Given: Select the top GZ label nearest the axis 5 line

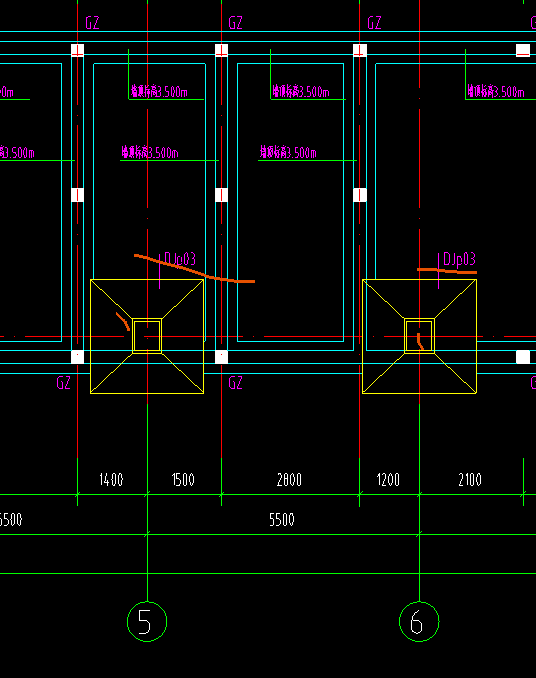Looking at the screenshot, I should coord(93,23).
